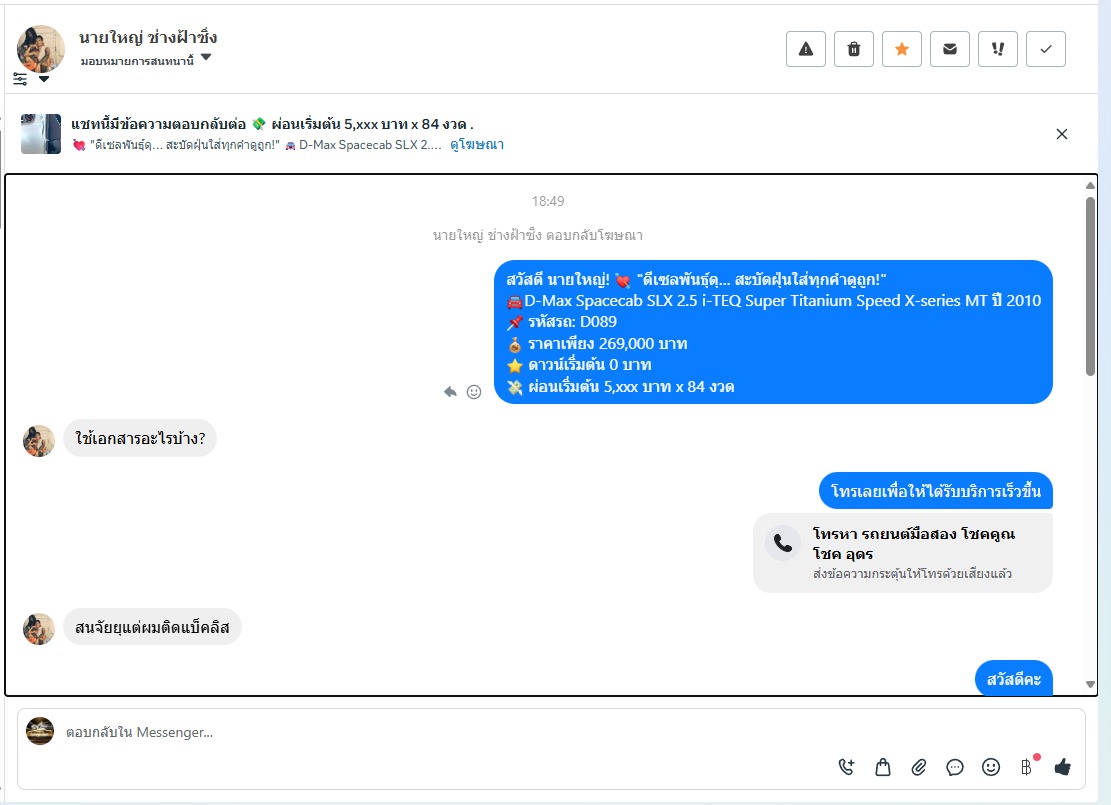
Task: Open ดูโฆษณา ad link
Action: tap(477, 145)
